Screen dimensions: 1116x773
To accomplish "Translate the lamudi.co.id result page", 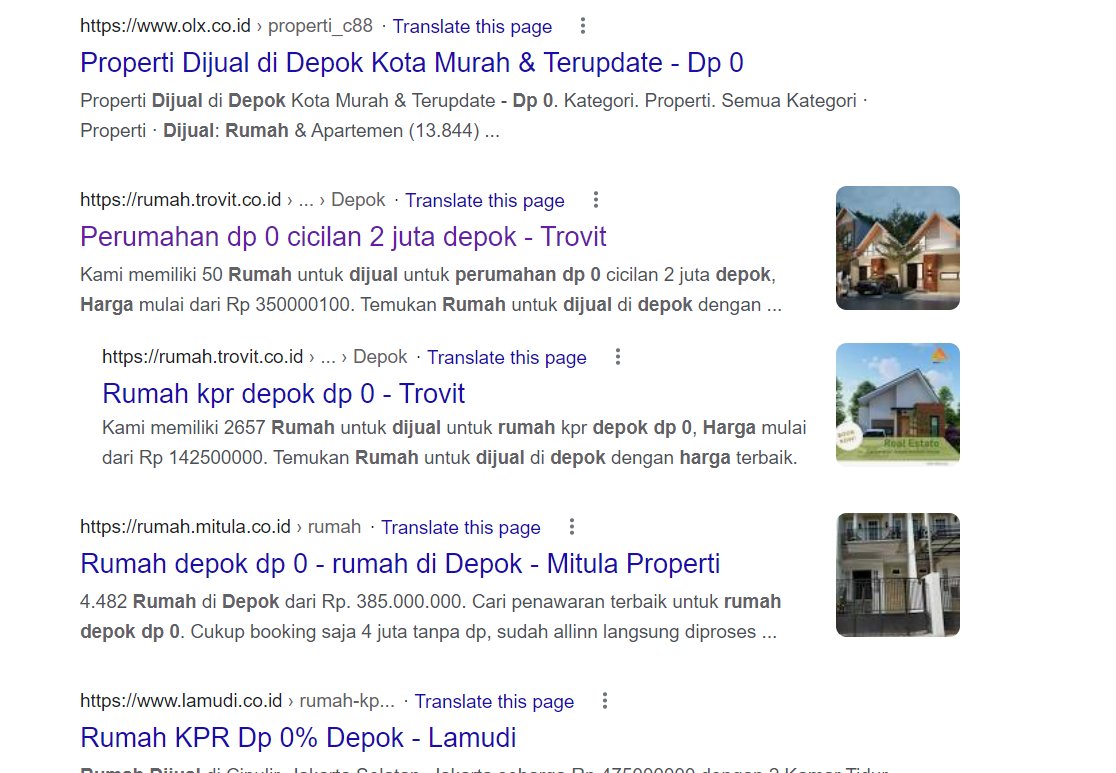I will point(494,700).
